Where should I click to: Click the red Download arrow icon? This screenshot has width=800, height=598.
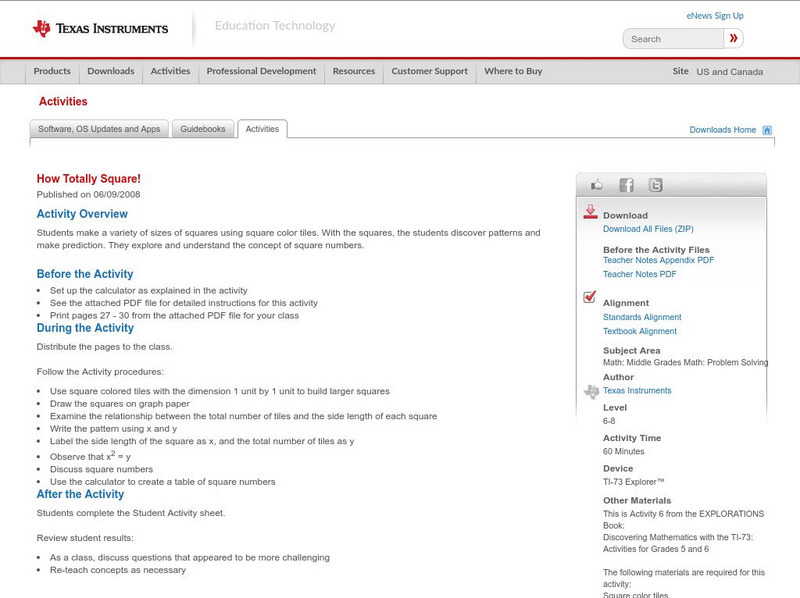(x=590, y=212)
